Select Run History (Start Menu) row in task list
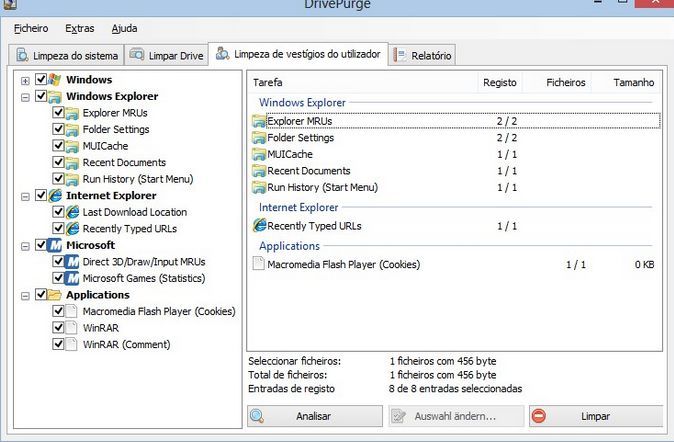Screen dimensions: 674x442 [x=456, y=187]
